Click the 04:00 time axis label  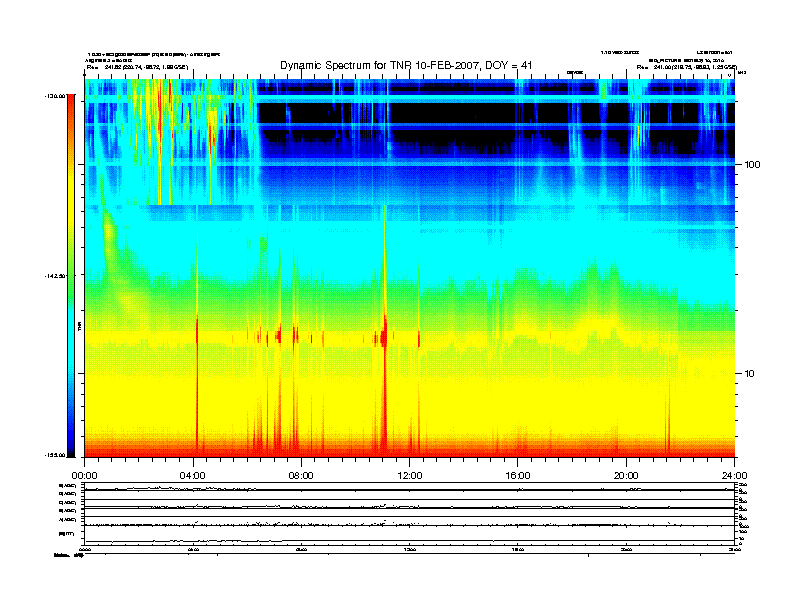[193, 476]
